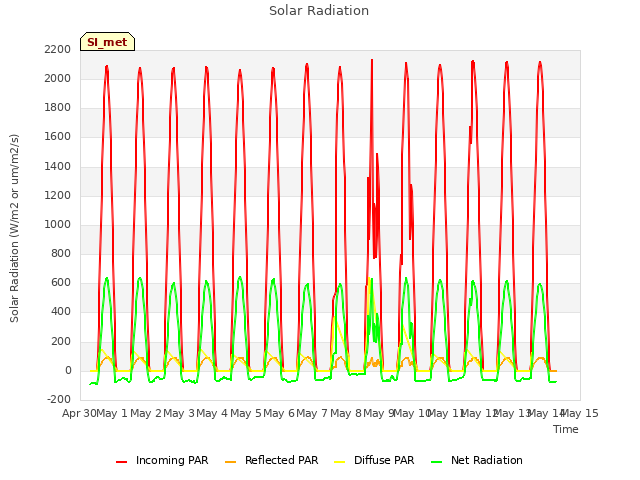Click the Y-axis label Solar Radiation
The height and width of the screenshot is (480, 640).
tap(14, 228)
